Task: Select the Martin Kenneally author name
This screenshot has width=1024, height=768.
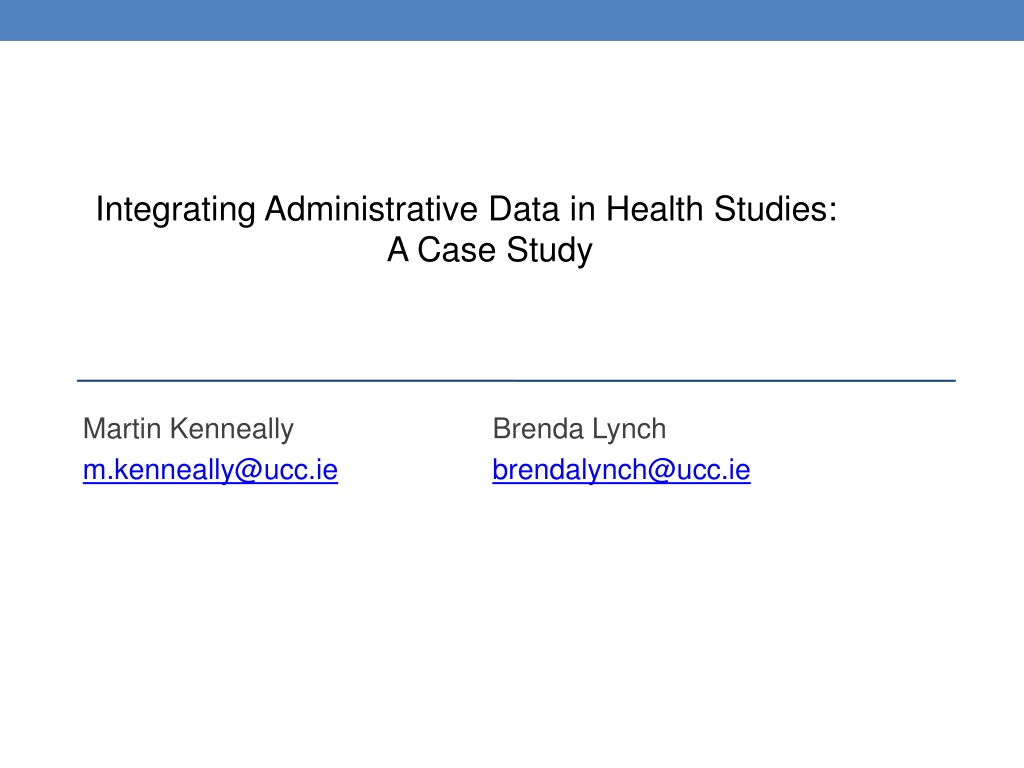Action: tap(188, 430)
